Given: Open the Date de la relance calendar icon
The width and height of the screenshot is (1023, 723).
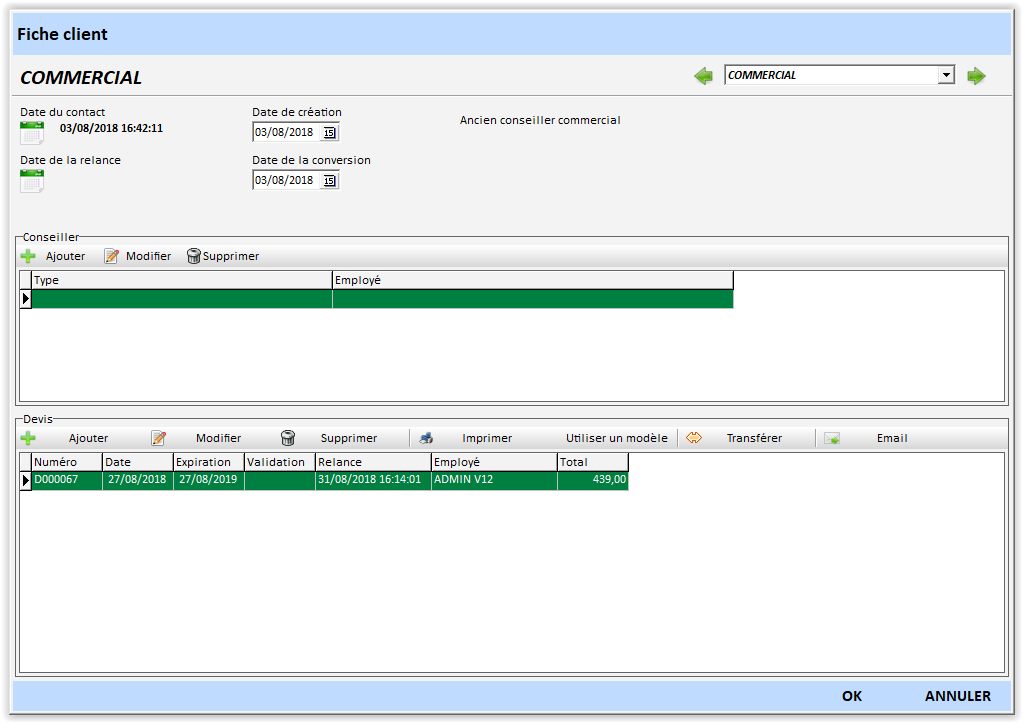Looking at the screenshot, I should [x=32, y=181].
